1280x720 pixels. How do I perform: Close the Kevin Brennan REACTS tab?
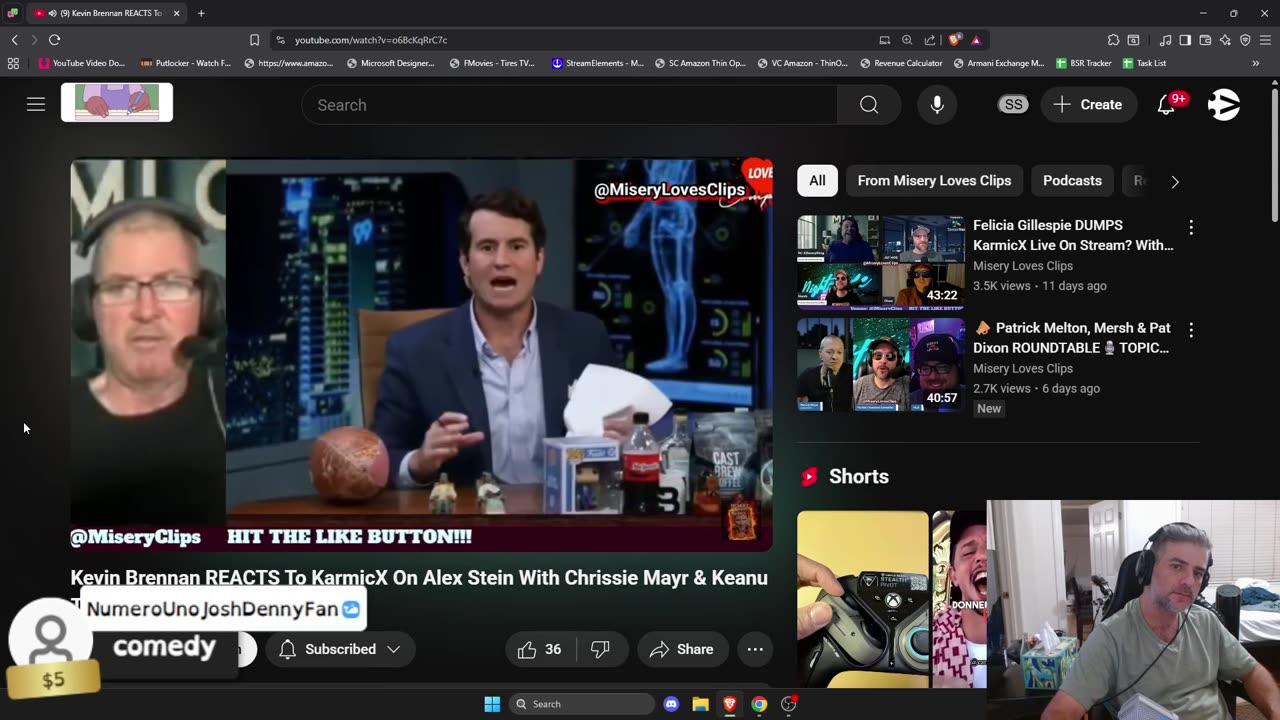pyautogui.click(x=176, y=13)
